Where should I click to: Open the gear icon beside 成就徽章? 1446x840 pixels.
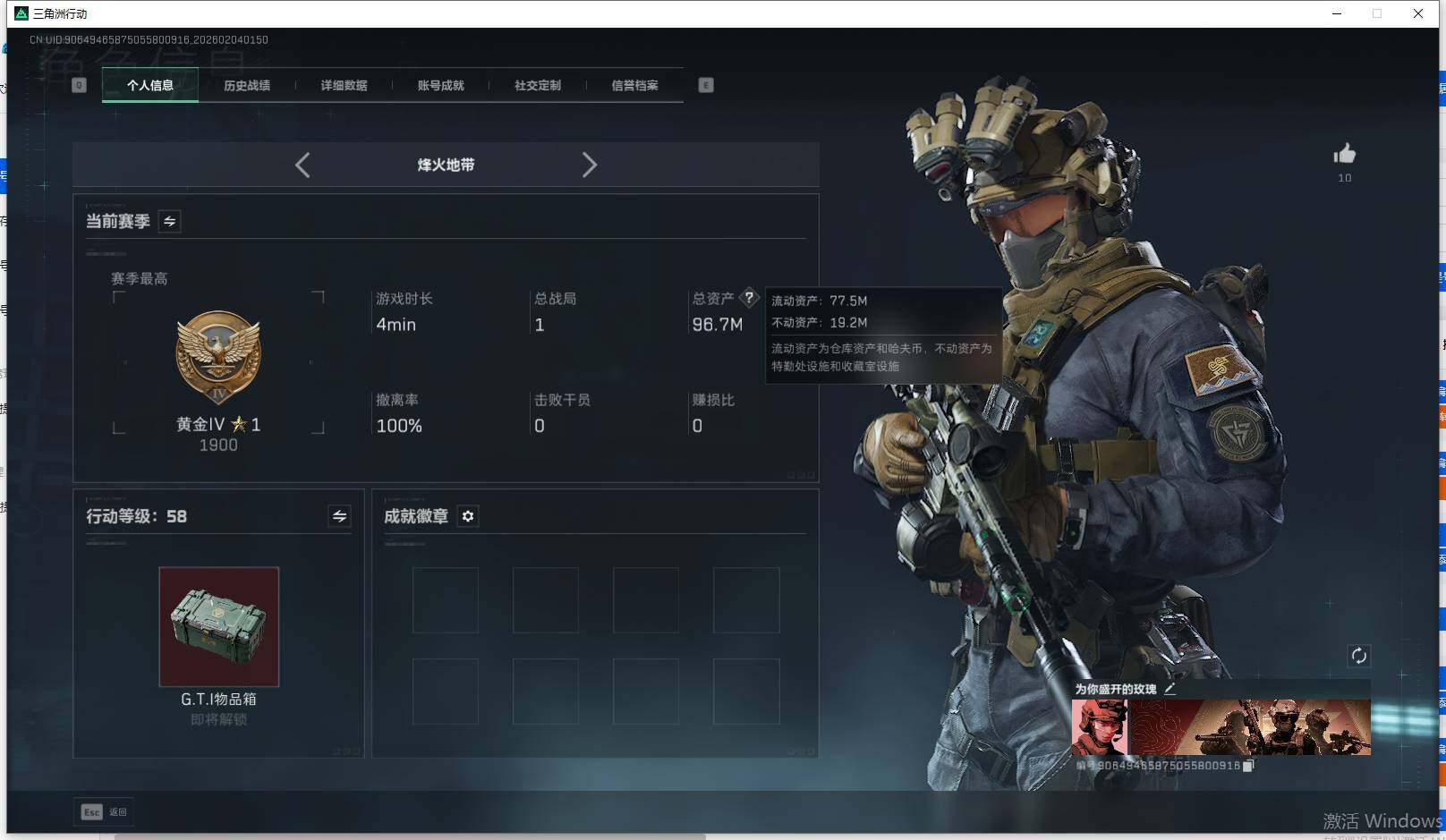click(467, 516)
